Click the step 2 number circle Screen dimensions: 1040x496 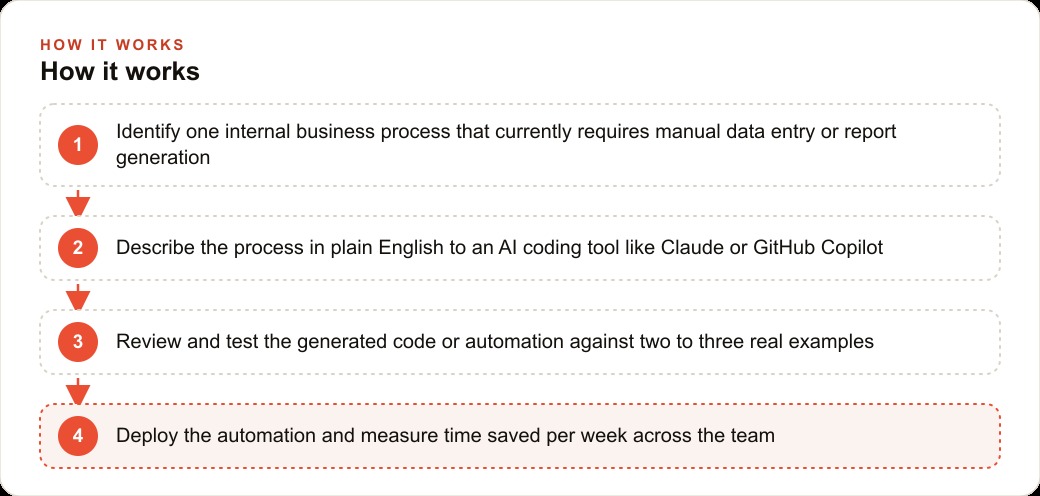78,248
